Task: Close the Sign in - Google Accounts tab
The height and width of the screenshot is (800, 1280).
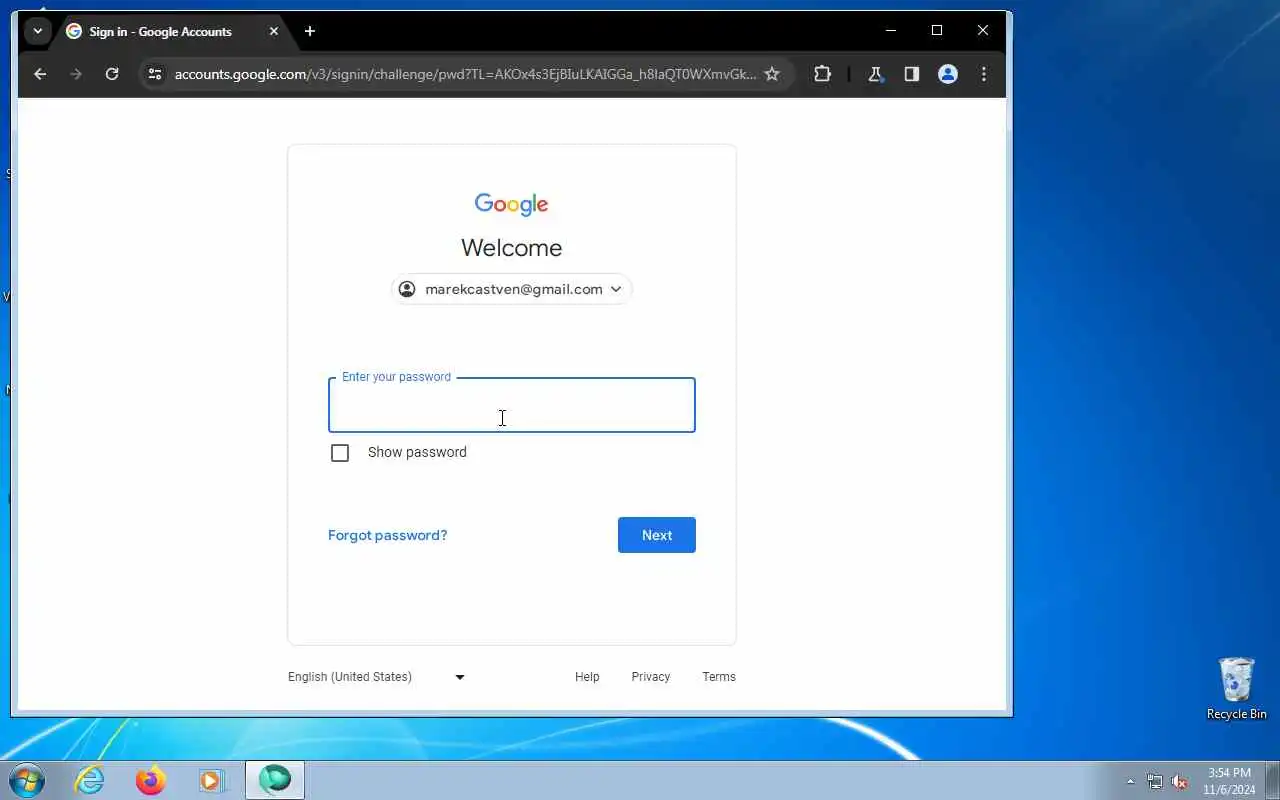Action: coord(274,31)
